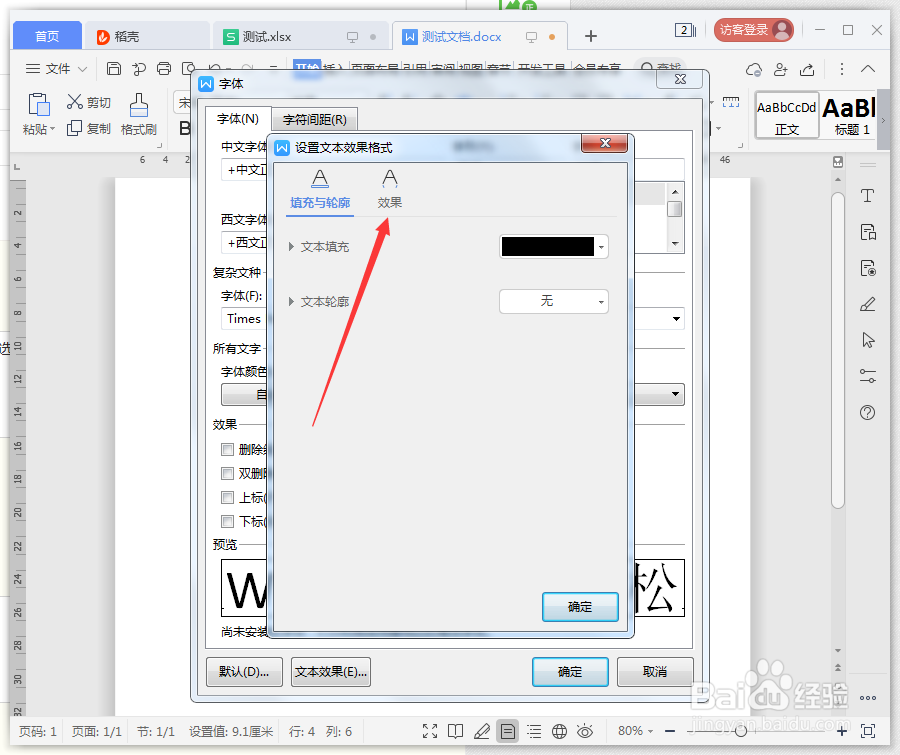Screen dimensions: 900x755
Task: Switch to the 效果 tab in the dialog
Action: point(390,188)
